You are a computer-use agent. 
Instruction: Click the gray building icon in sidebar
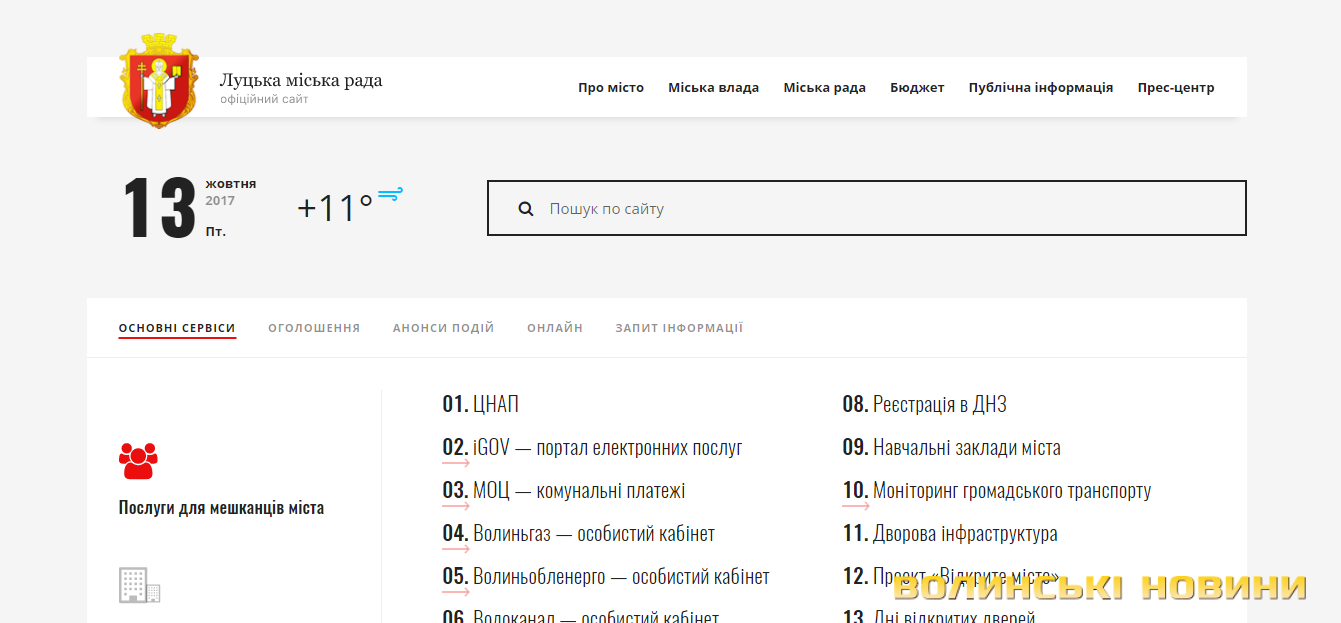pos(139,585)
